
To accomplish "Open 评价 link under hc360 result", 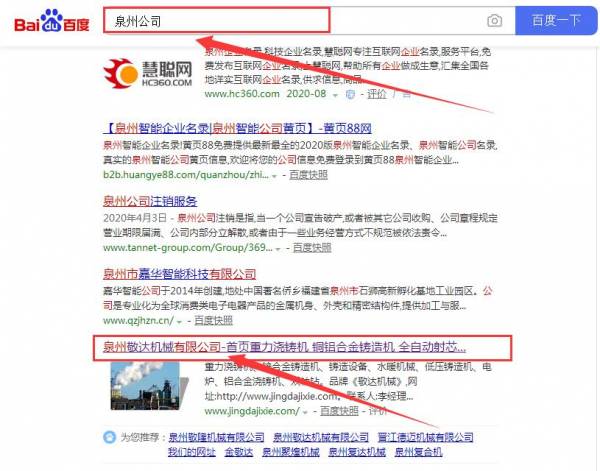I will [x=377, y=94].
